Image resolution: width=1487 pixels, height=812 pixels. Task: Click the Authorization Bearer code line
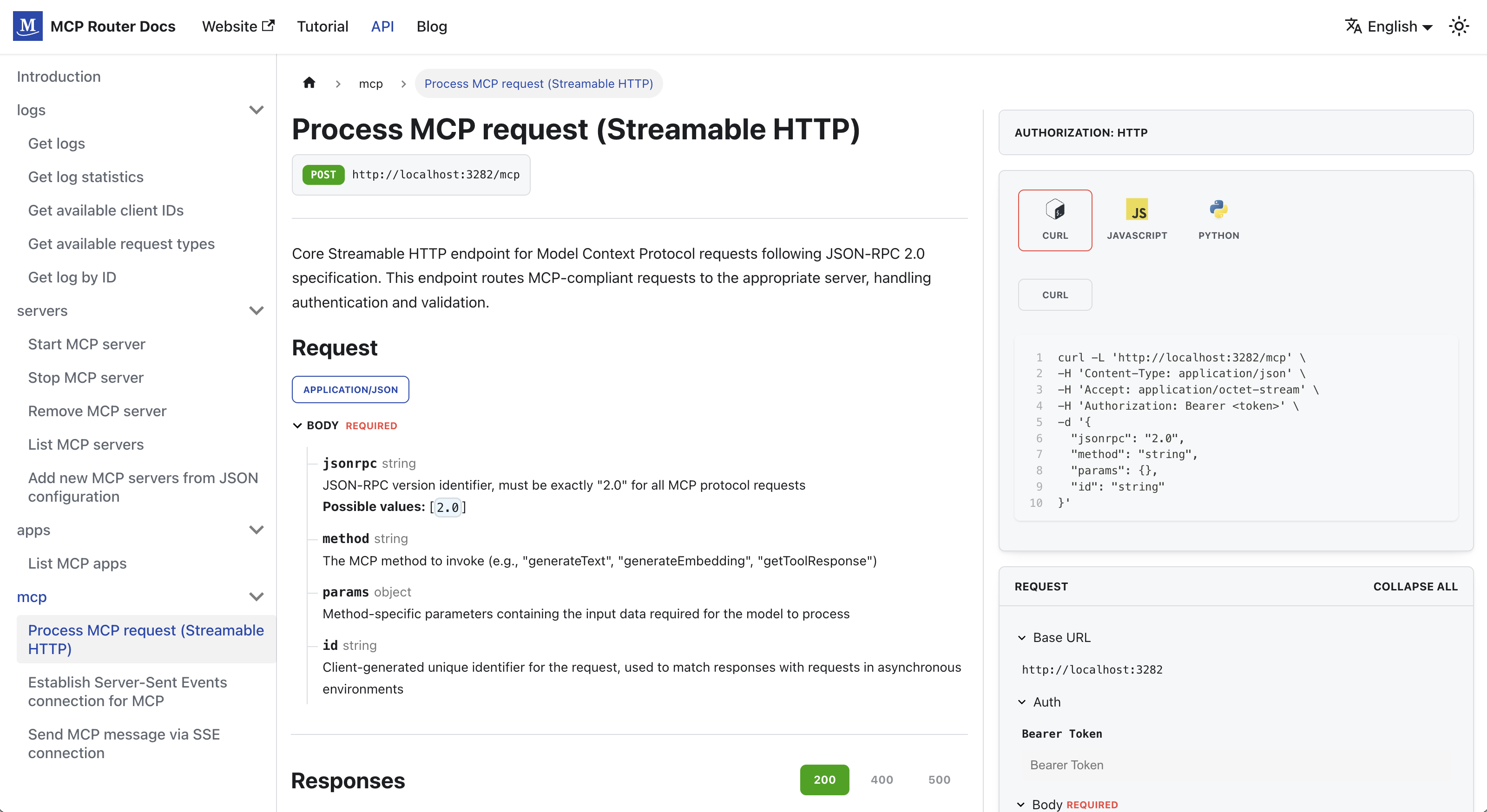(1178, 406)
